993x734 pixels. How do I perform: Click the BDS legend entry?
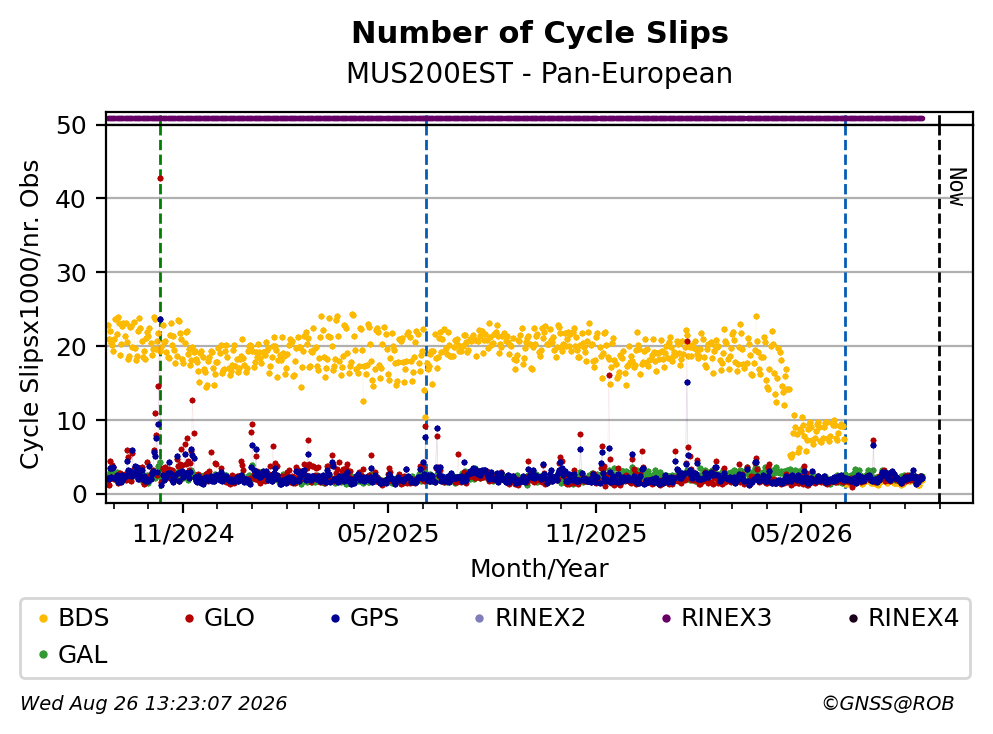coord(73,617)
